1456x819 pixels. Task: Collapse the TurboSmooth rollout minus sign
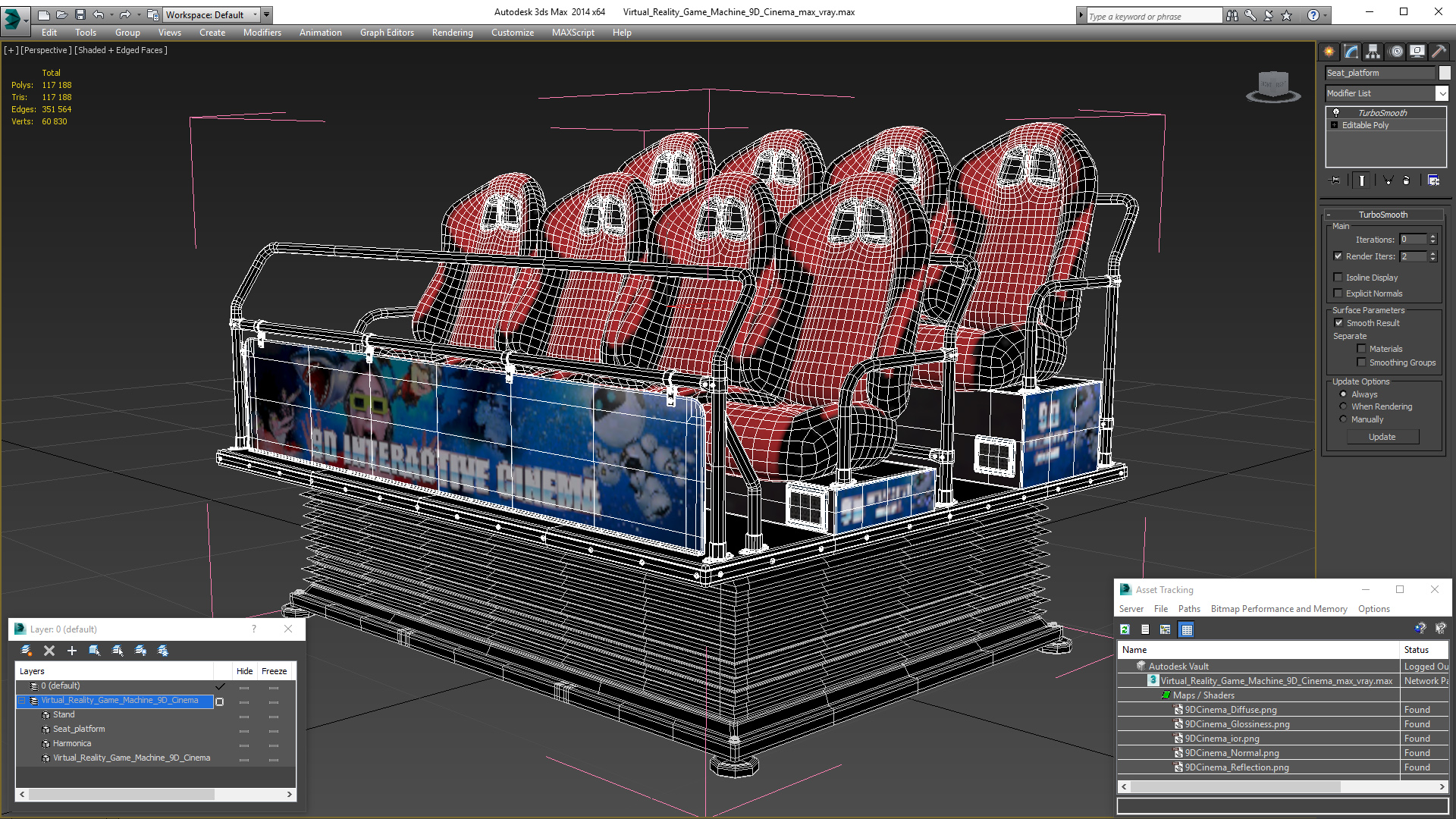tap(1329, 215)
